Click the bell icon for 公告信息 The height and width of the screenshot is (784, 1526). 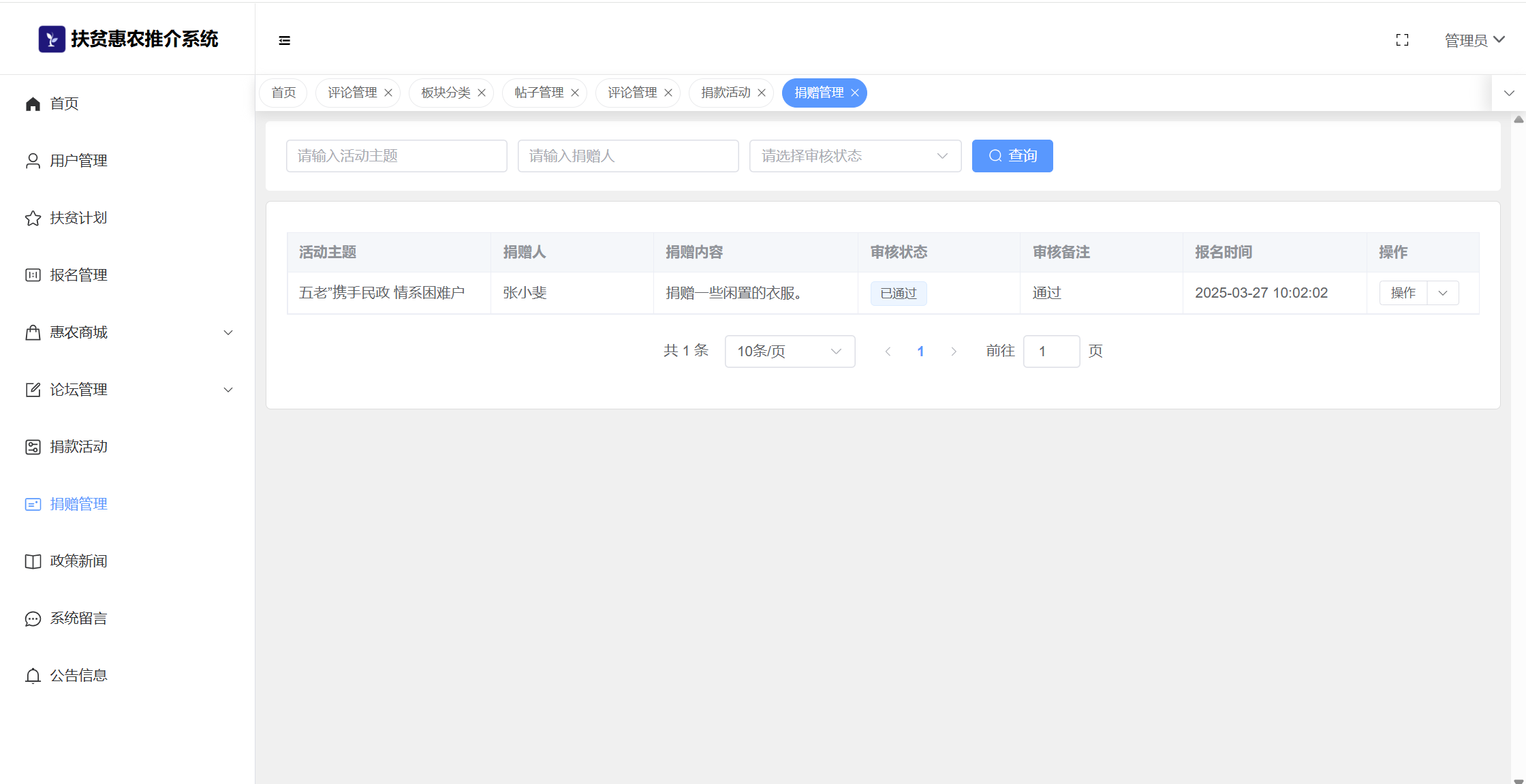[x=33, y=676]
